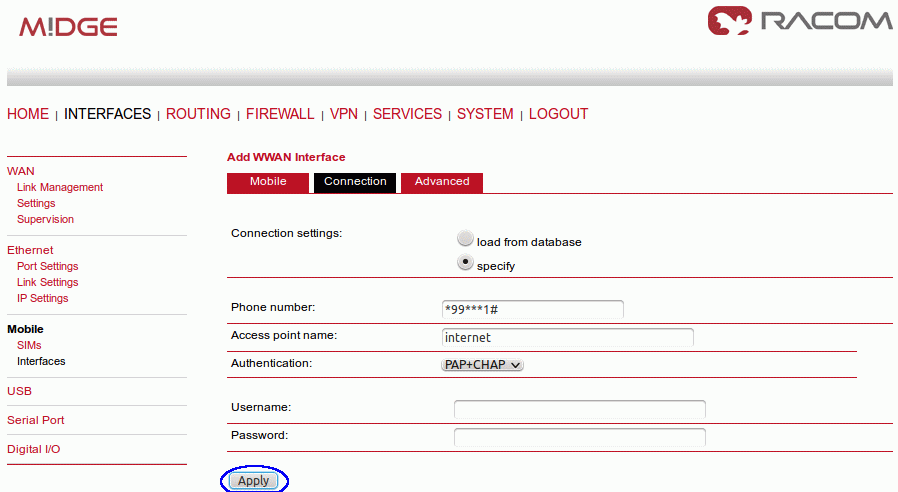Open Supervision under WAN
This screenshot has height=492, width=898.
click(45, 219)
